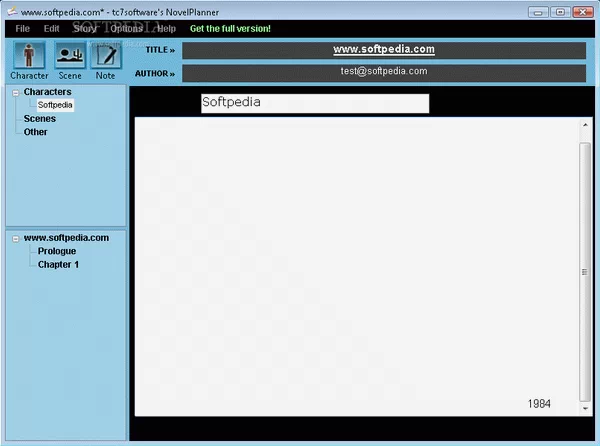Click the Get the full version! link
Image resolution: width=600 pixels, height=446 pixels.
230,29
